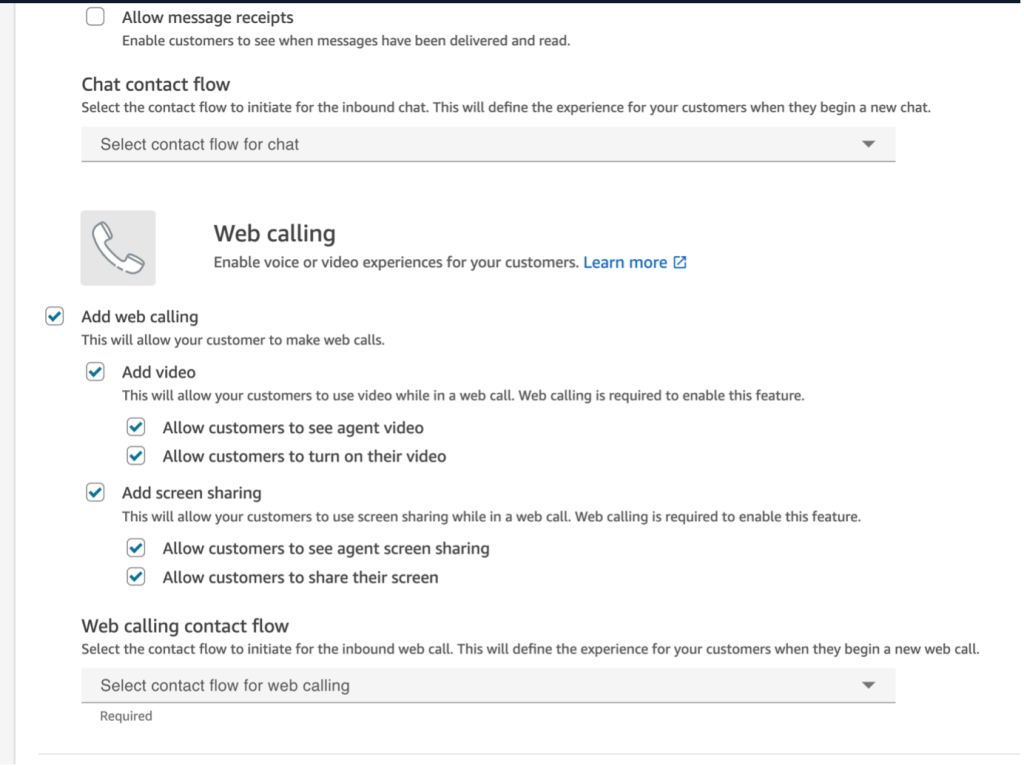1024x766 pixels.
Task: Click the external link icon beside Learn more
Action: pos(680,263)
